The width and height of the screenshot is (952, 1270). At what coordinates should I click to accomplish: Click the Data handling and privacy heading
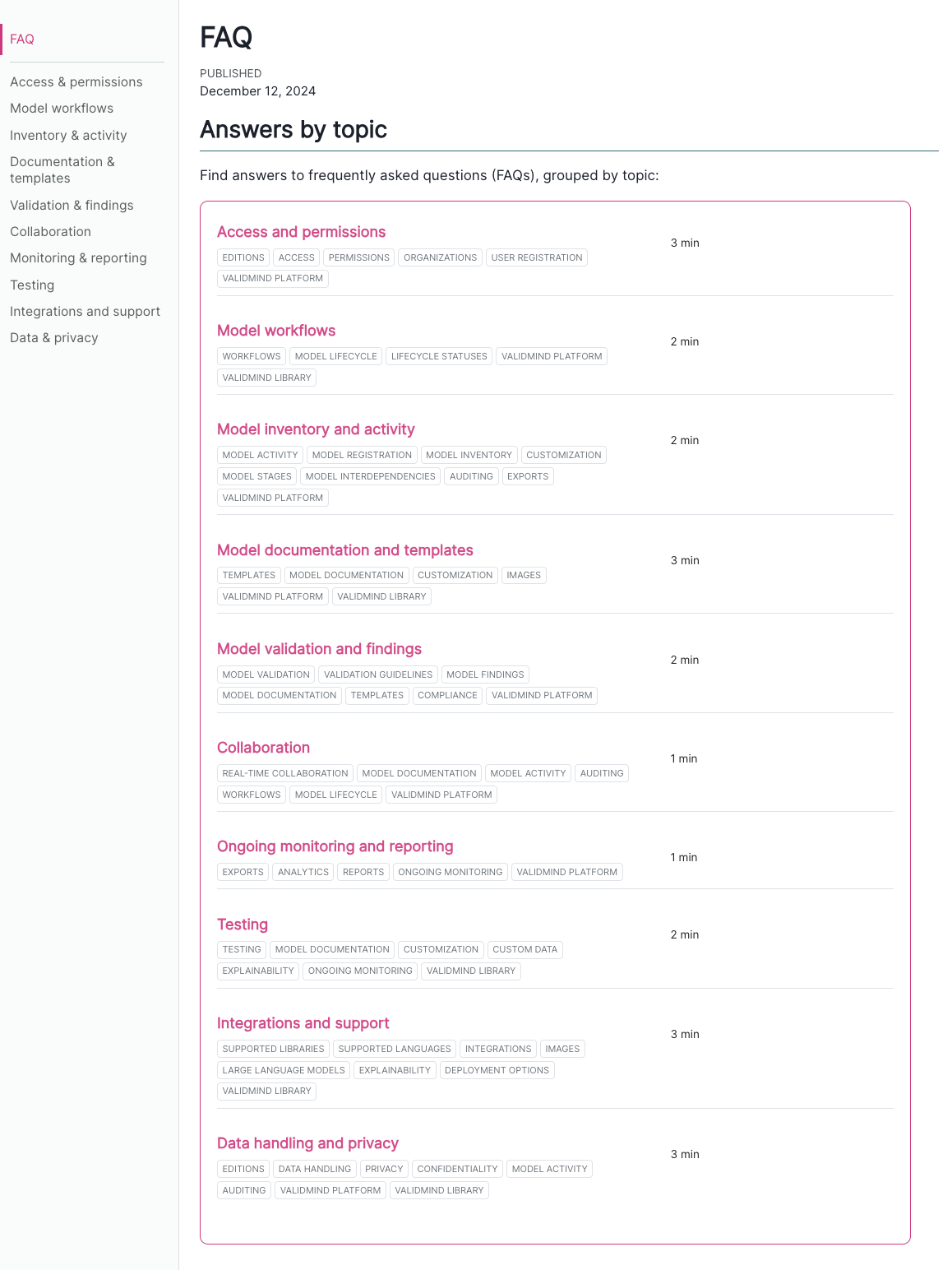(x=307, y=1143)
